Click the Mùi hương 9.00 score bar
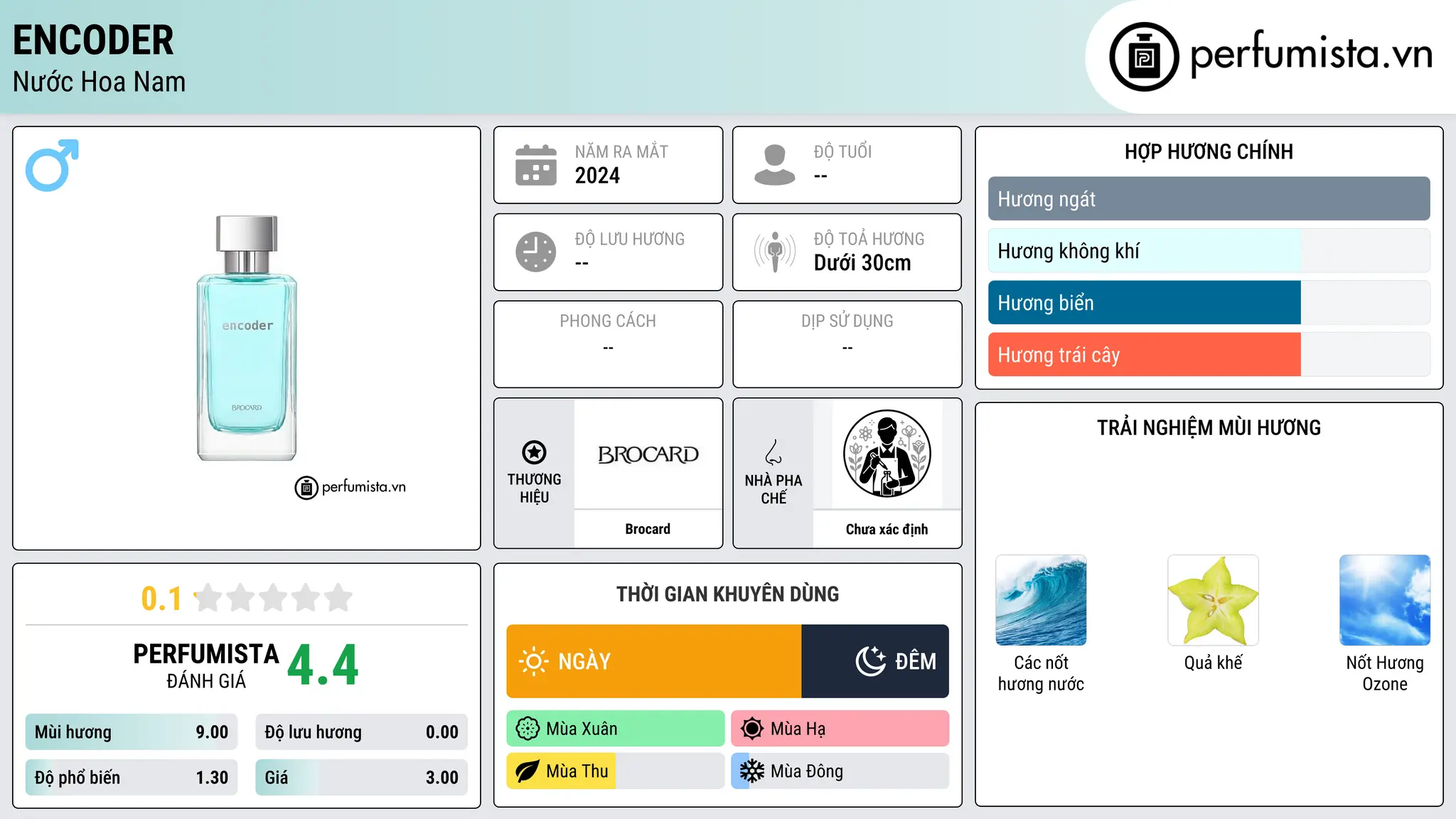Viewport: 1456px width, 819px height. (x=132, y=732)
